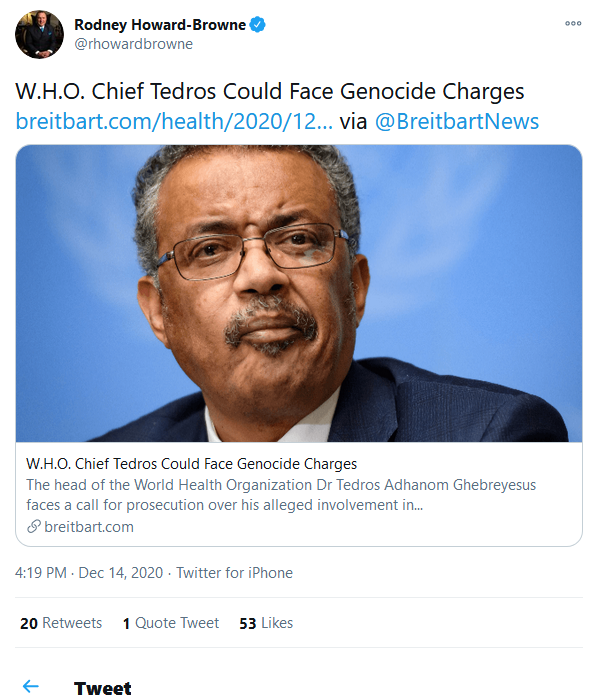The width and height of the screenshot is (598, 696).
Task: Click the Twitter for iPhone source label
Action: coord(234,573)
